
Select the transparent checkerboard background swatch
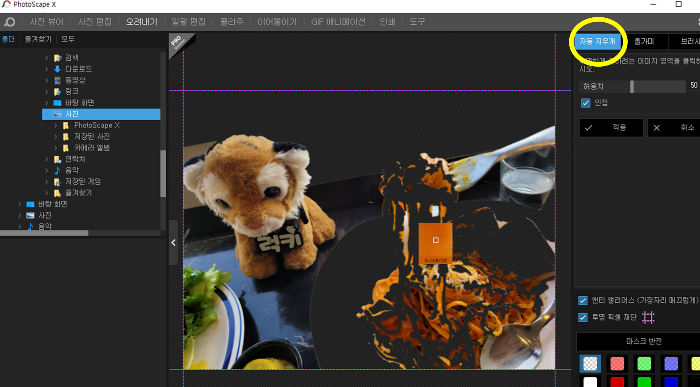pos(590,364)
